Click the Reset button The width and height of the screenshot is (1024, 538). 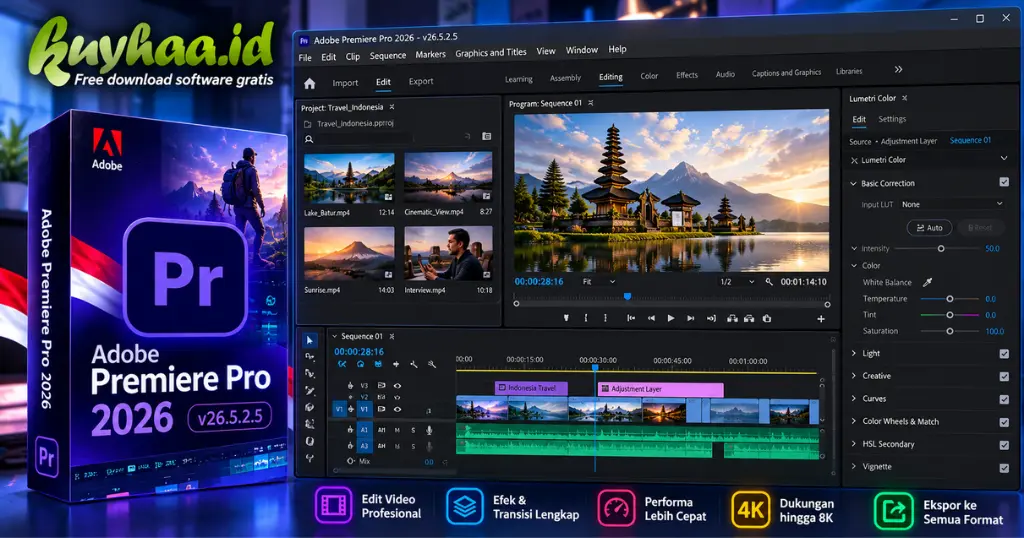[980, 228]
